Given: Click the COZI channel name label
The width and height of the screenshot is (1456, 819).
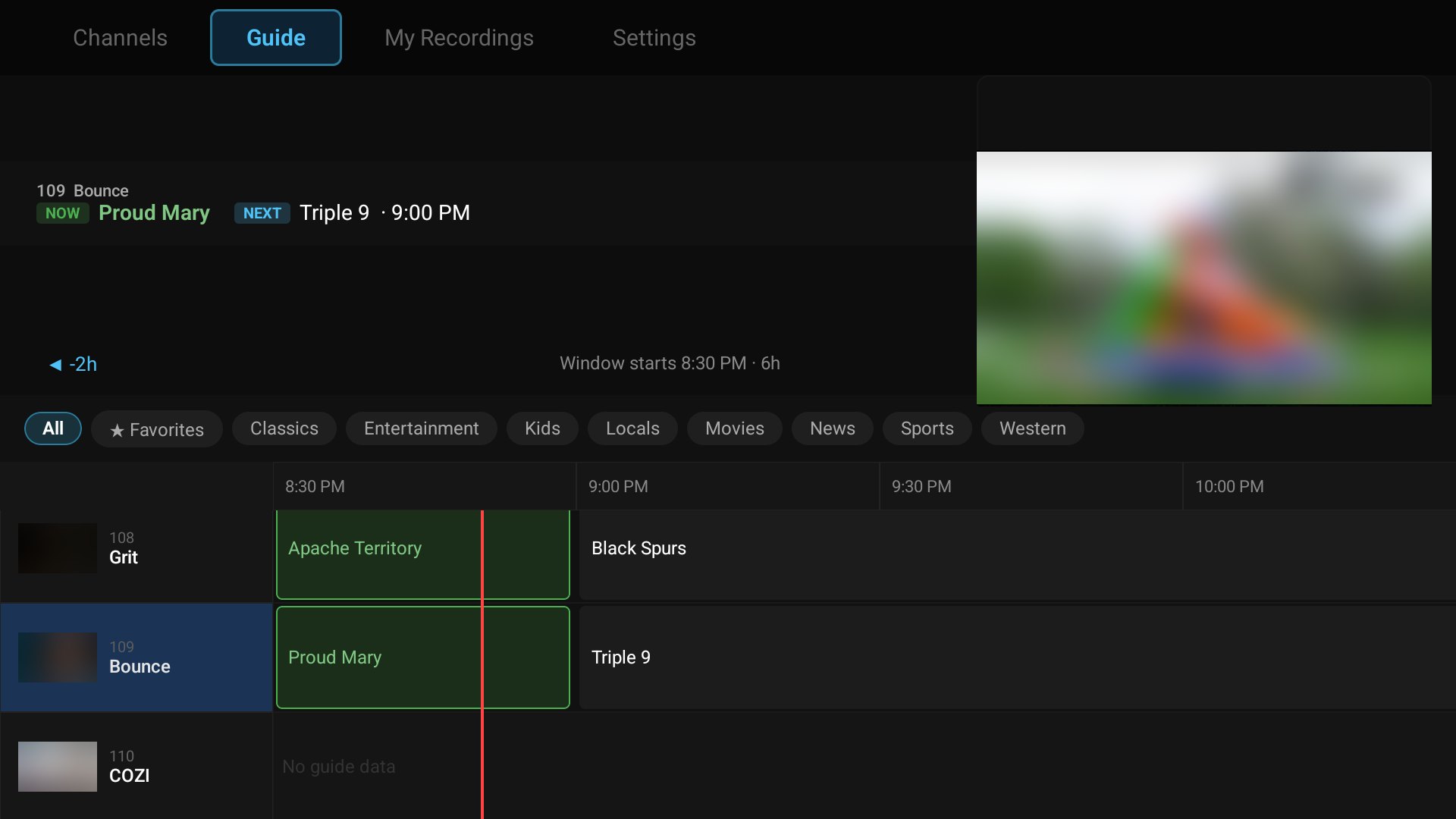Looking at the screenshot, I should [129, 776].
